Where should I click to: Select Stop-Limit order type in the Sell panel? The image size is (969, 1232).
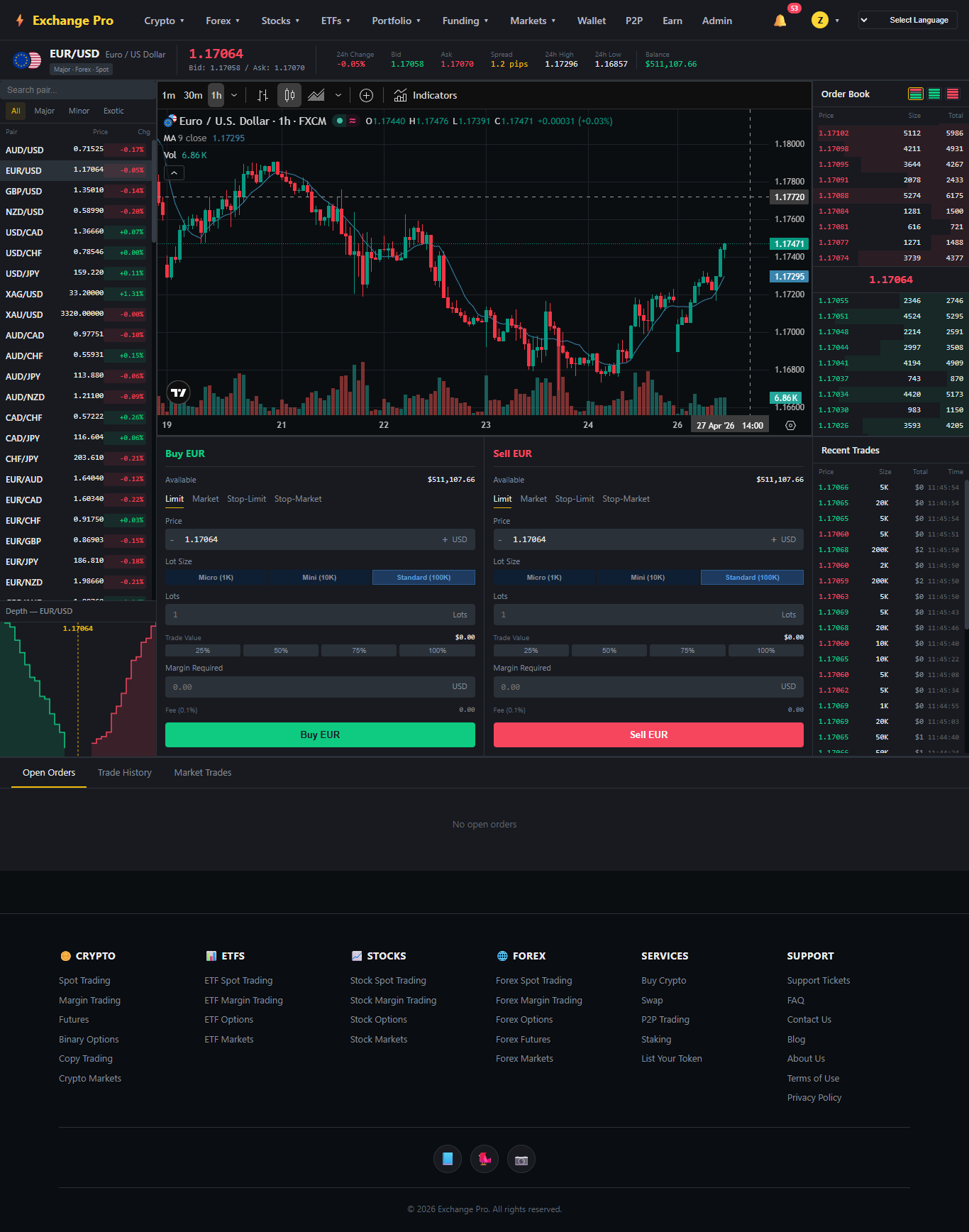click(x=575, y=499)
